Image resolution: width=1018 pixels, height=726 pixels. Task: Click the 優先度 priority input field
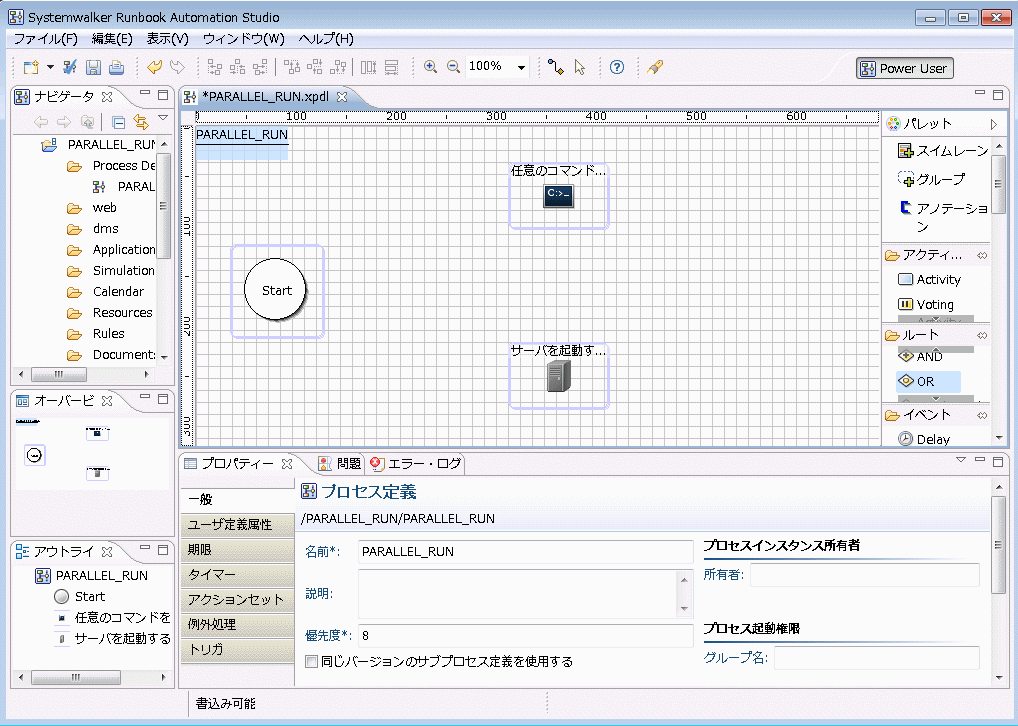[x=526, y=636]
